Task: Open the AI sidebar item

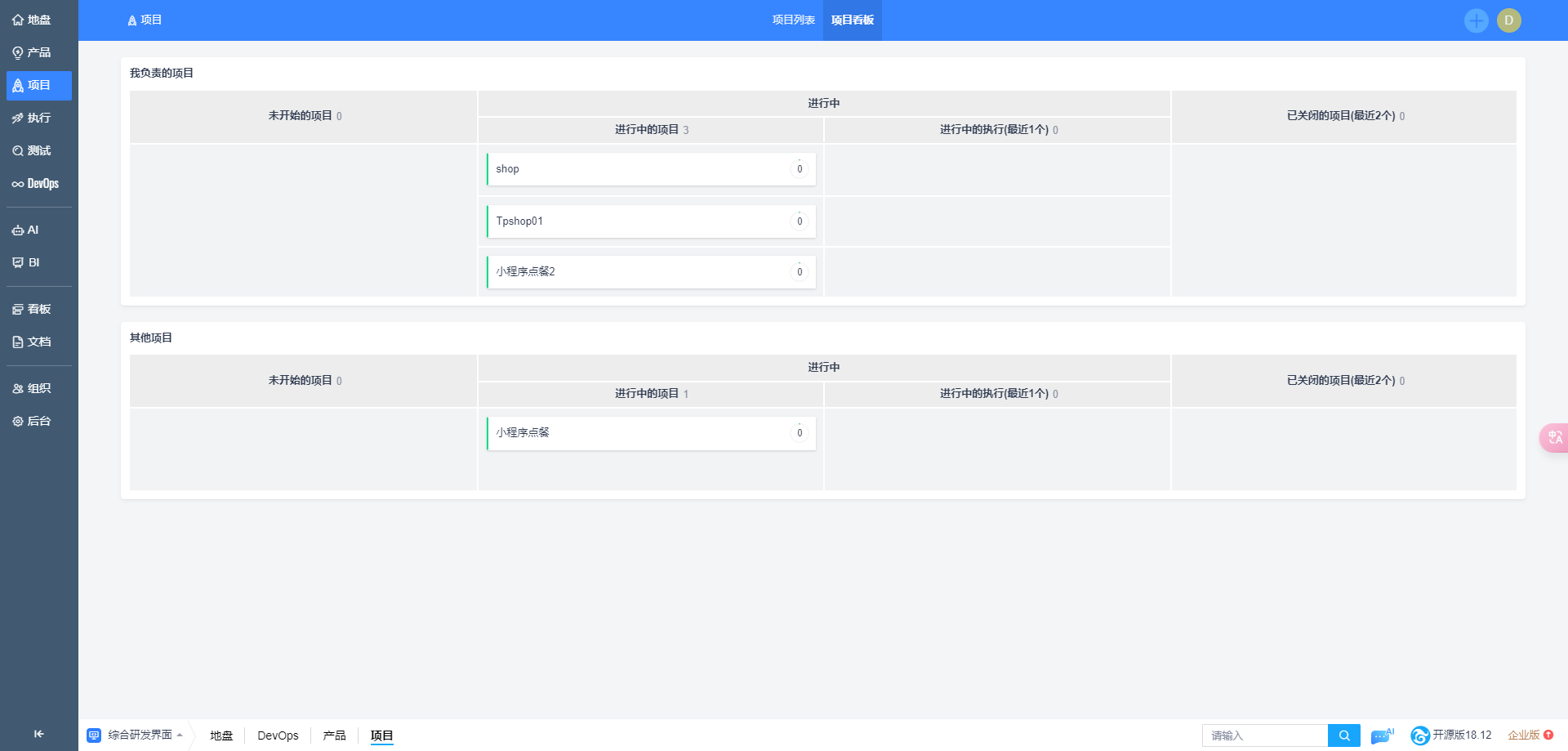Action: click(38, 230)
